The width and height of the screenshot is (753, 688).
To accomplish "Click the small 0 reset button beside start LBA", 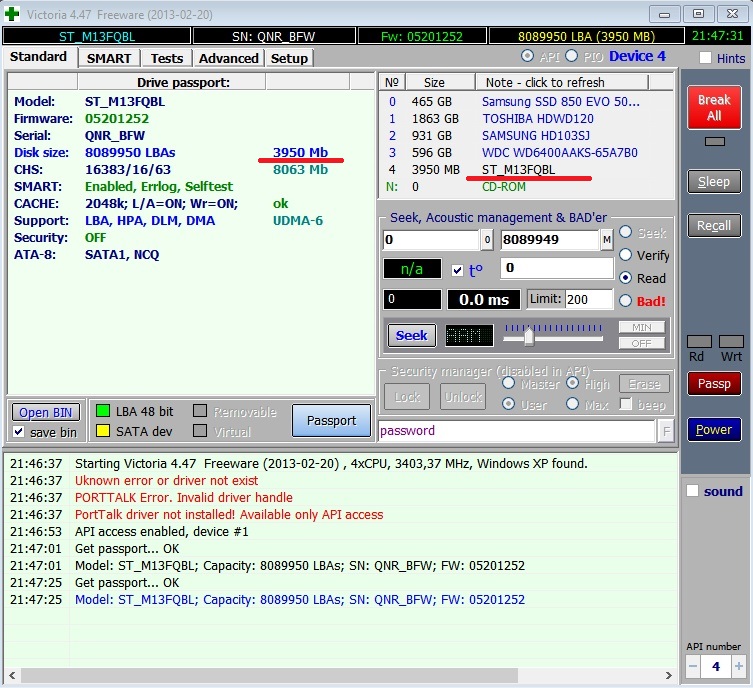I will point(487,240).
